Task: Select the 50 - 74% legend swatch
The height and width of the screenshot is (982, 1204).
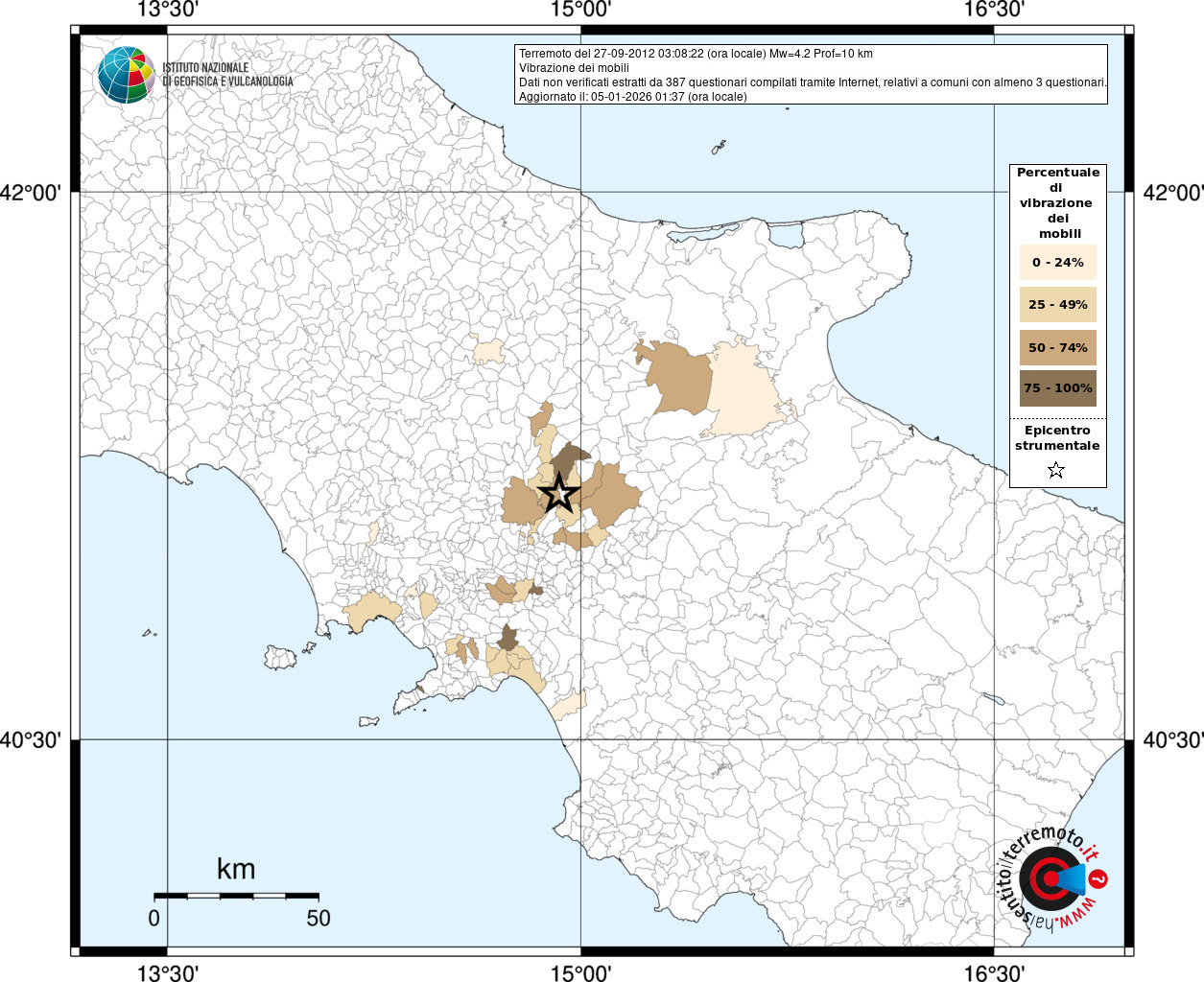Action: (x=1057, y=347)
